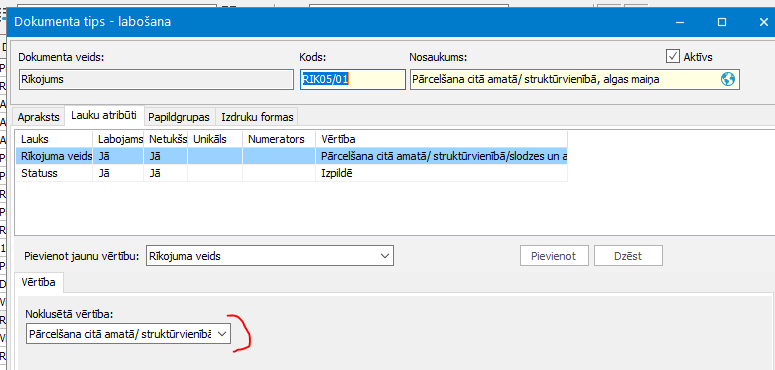Go to the Izdruku formas tab
Screen dimensions: 775x370
click(x=257, y=117)
